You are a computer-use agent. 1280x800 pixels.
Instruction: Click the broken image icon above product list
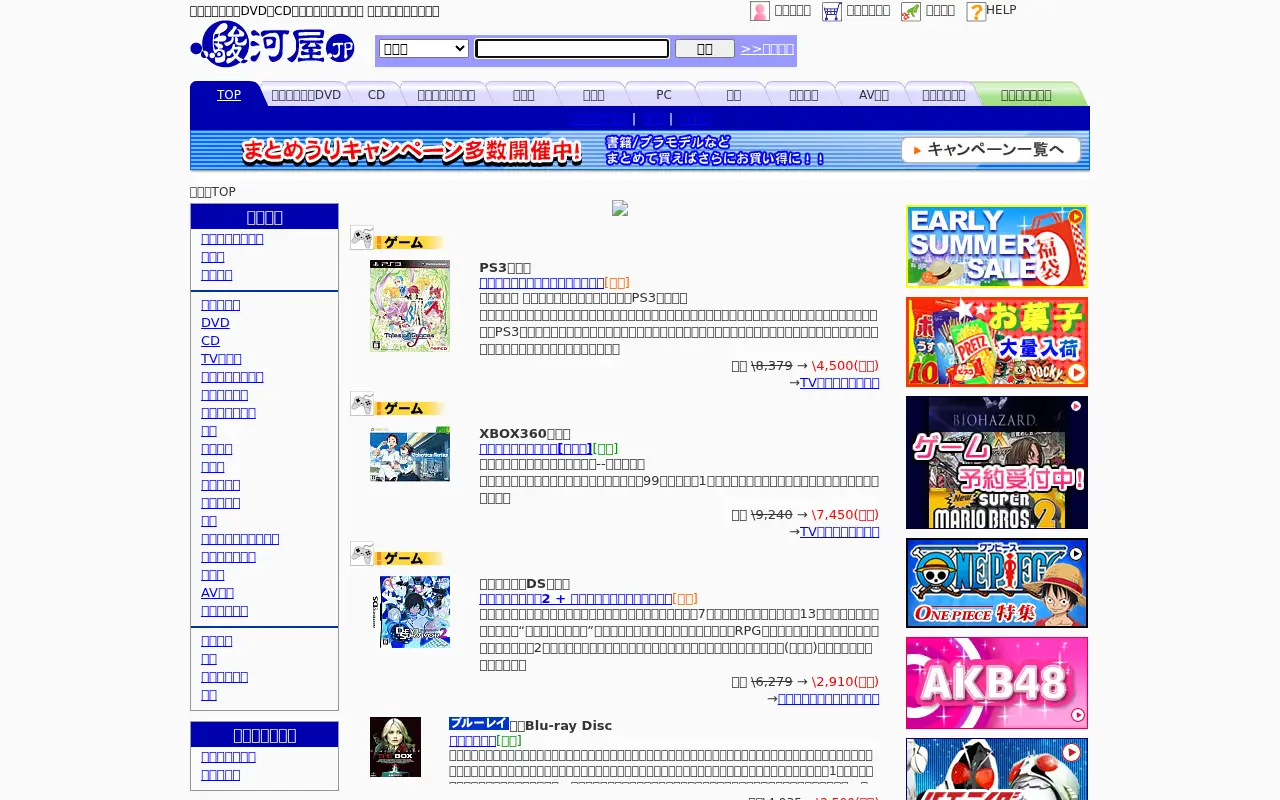pyautogui.click(x=620, y=208)
